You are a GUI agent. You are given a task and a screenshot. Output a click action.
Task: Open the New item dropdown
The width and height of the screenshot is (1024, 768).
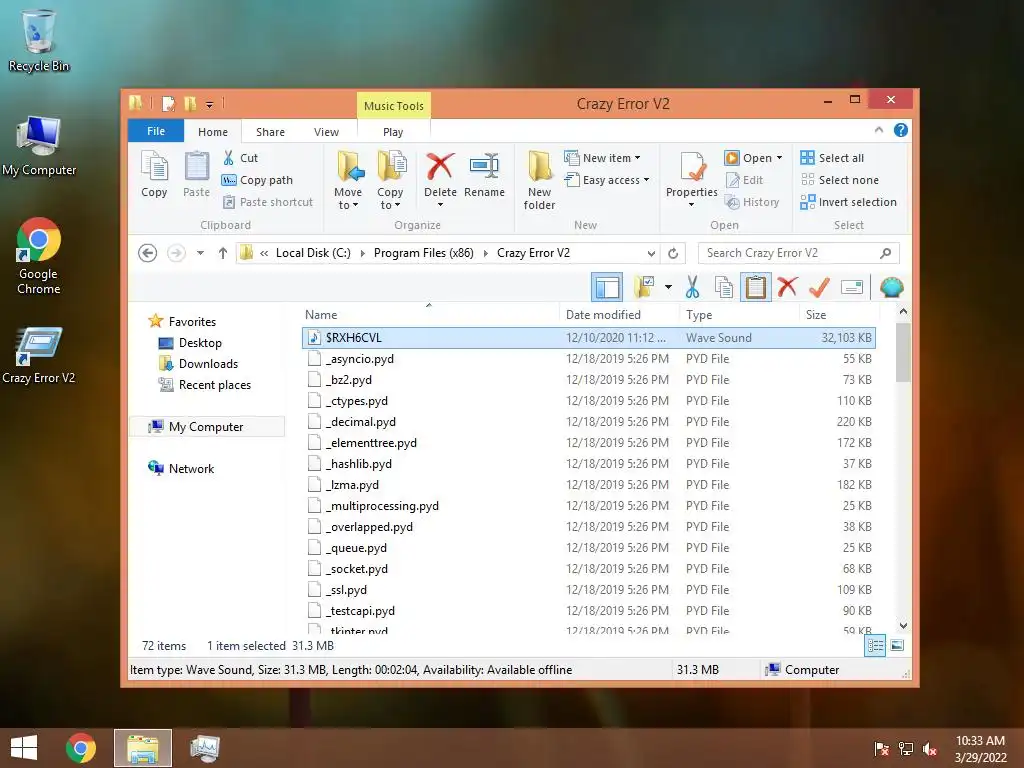point(602,158)
